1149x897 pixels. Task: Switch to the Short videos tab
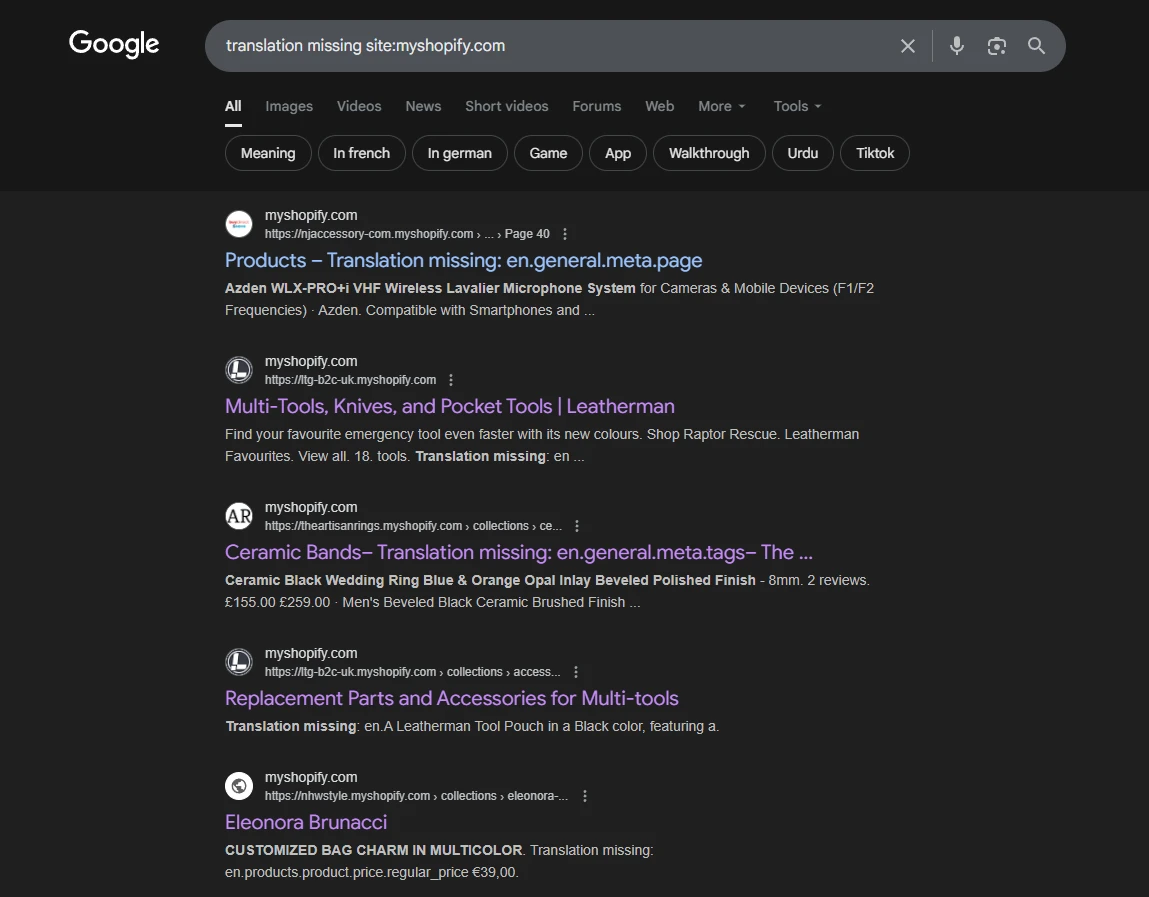506,106
